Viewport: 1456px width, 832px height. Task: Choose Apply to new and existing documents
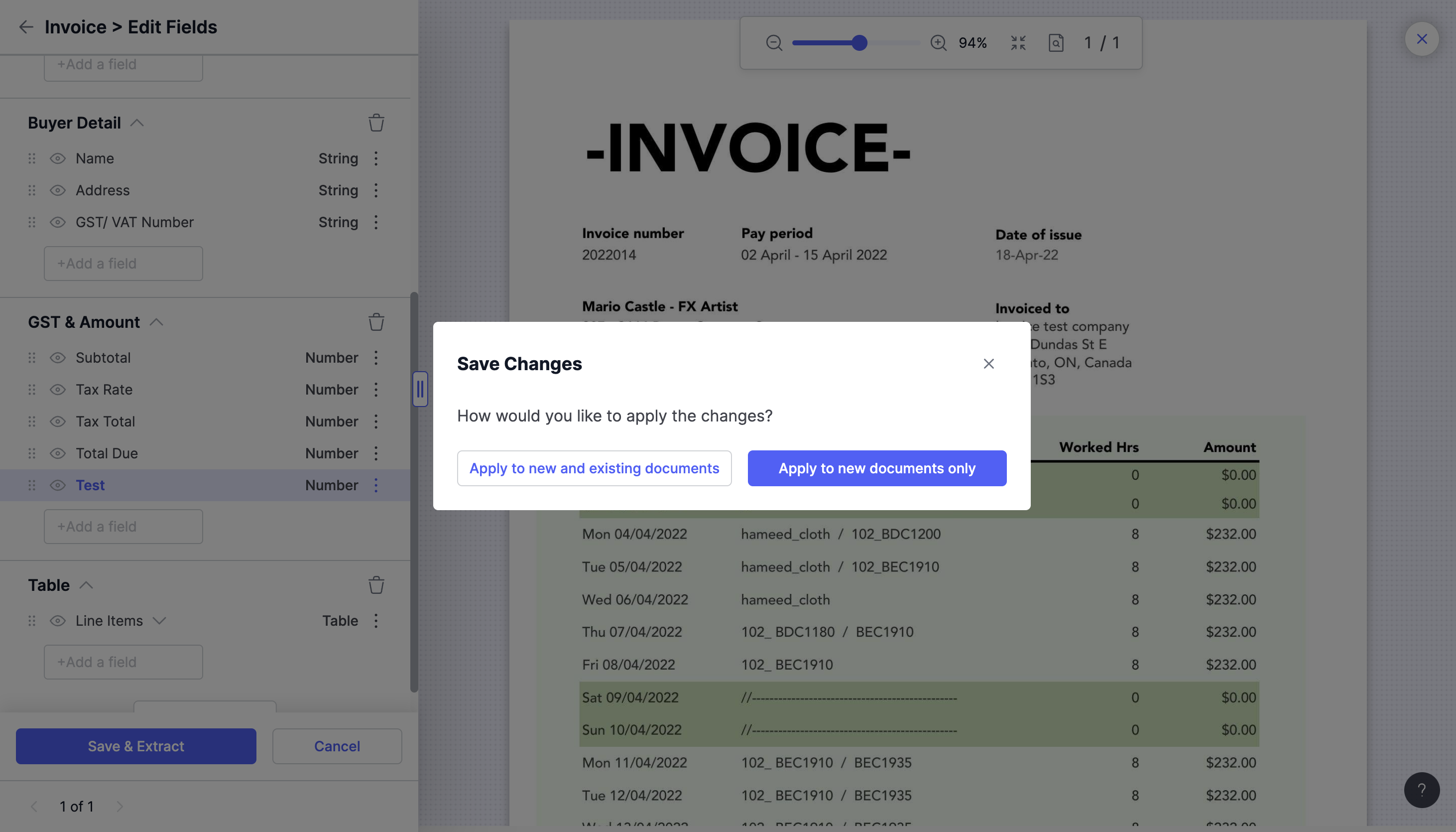click(x=595, y=469)
